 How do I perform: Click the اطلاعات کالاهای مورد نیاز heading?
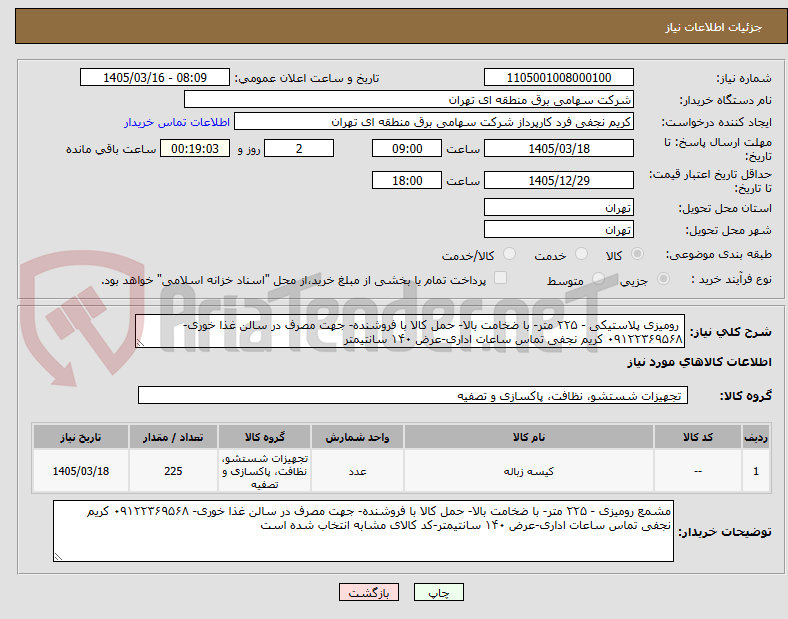click(x=699, y=362)
